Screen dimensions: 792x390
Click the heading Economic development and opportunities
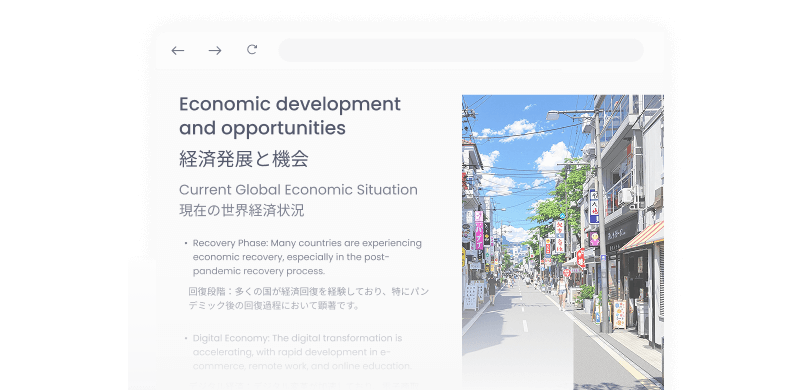(x=290, y=116)
